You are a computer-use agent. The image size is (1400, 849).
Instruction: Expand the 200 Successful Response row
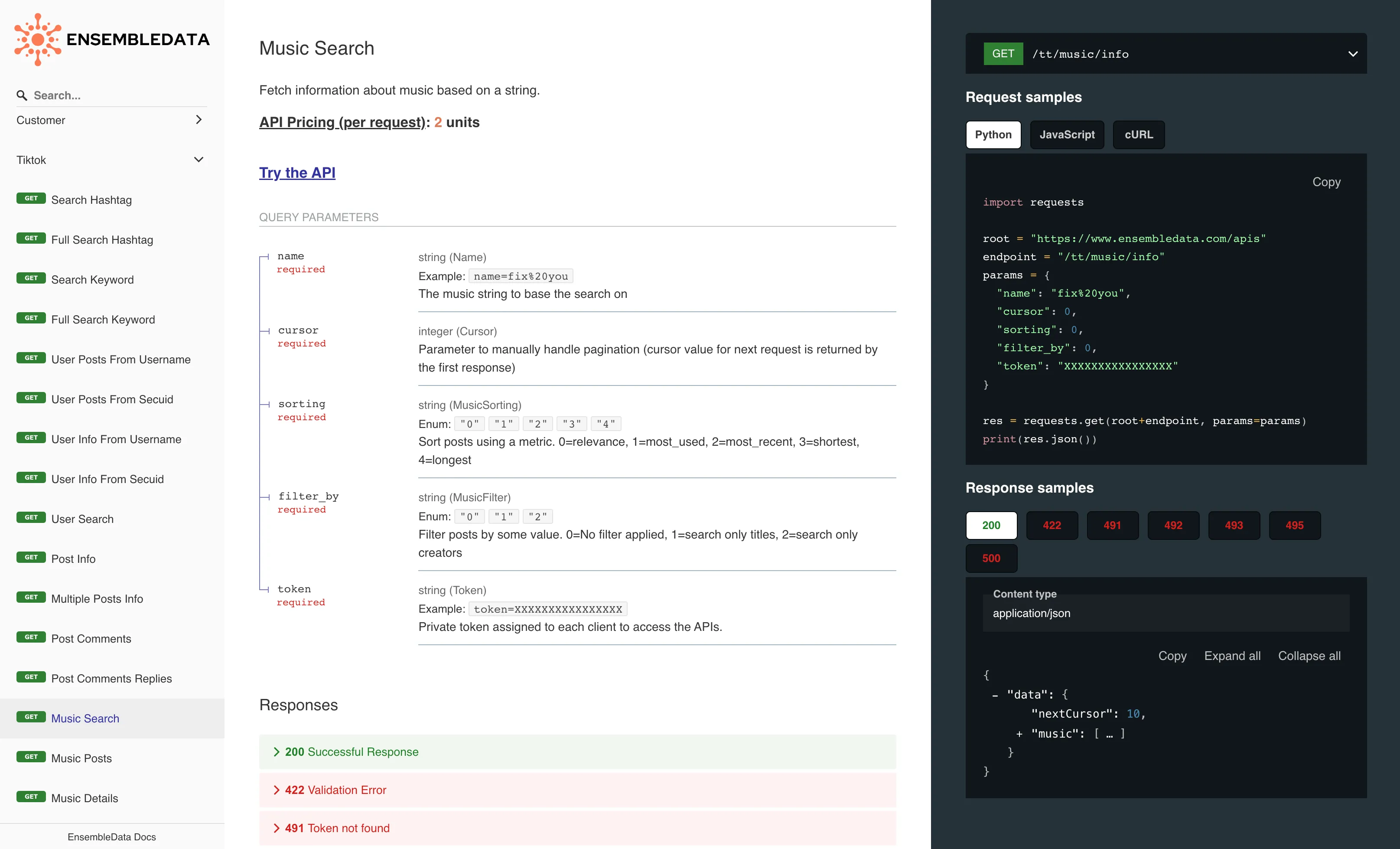[577, 751]
